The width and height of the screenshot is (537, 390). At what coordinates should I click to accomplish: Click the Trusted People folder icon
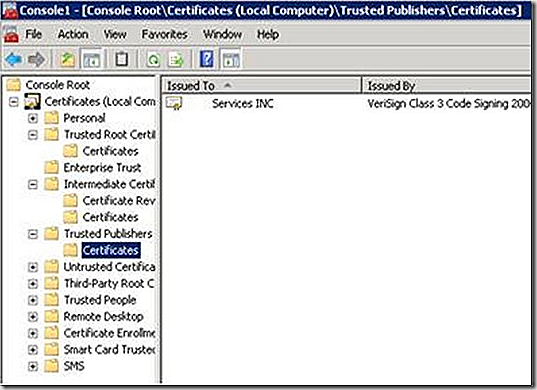tap(51, 300)
